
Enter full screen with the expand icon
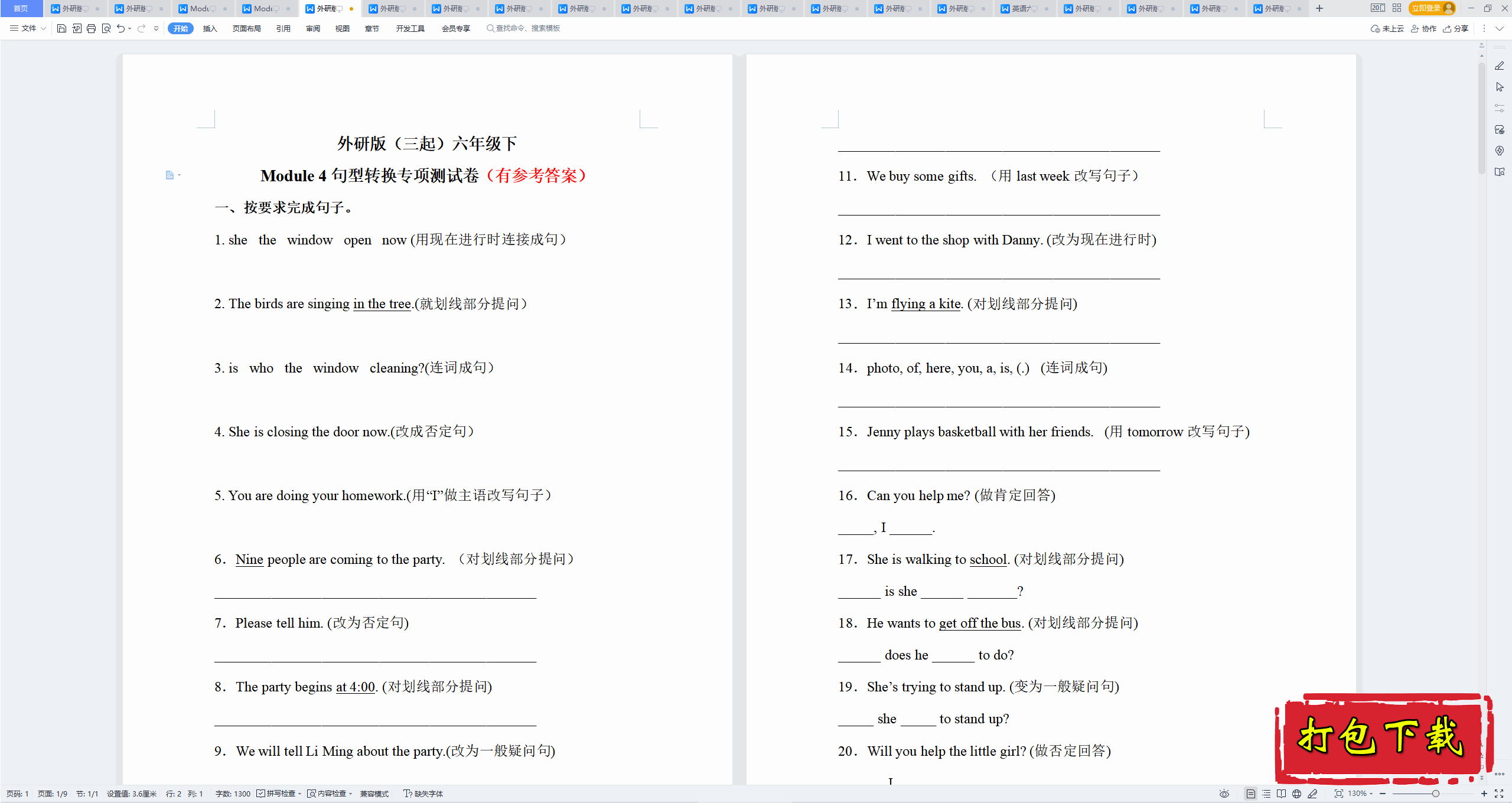(1499, 794)
